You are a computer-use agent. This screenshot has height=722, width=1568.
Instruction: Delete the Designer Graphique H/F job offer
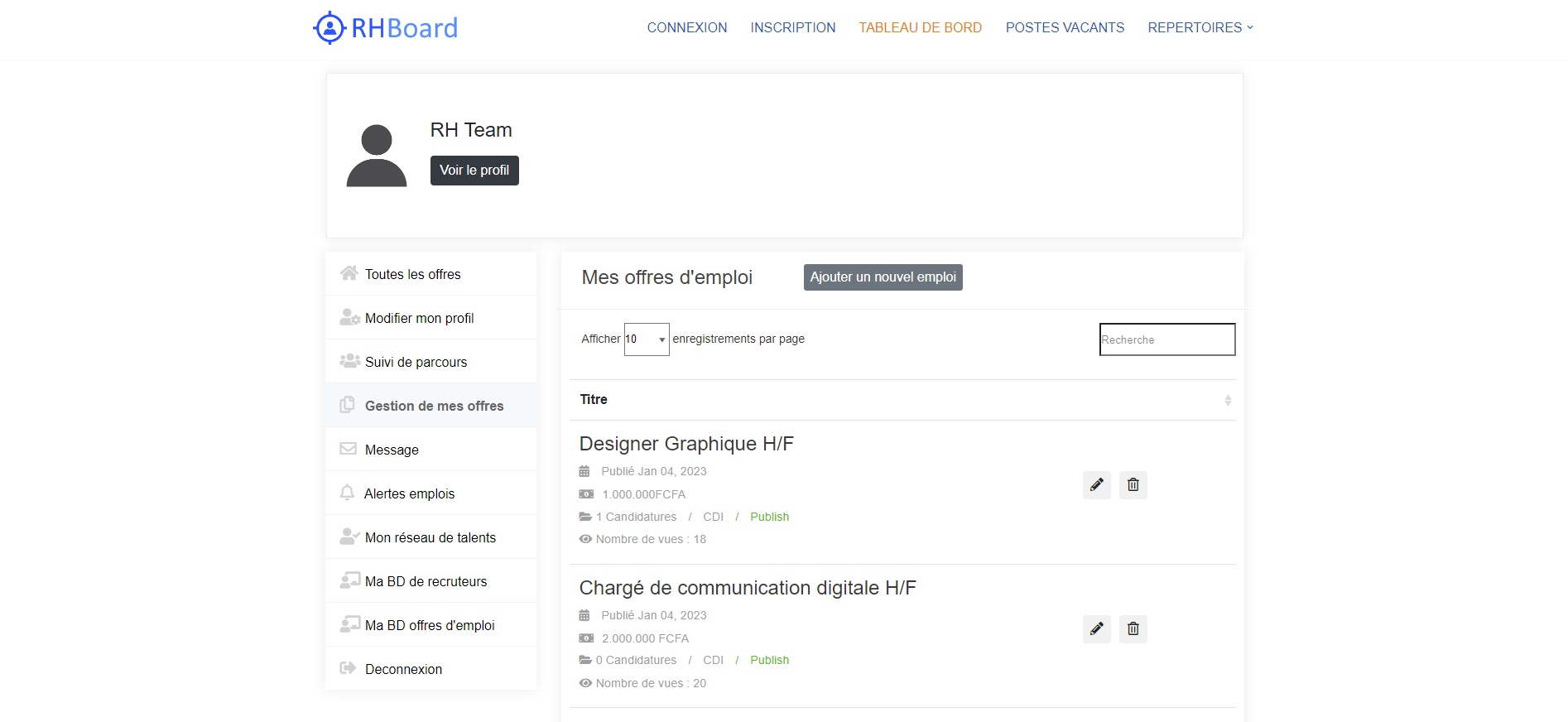point(1133,485)
